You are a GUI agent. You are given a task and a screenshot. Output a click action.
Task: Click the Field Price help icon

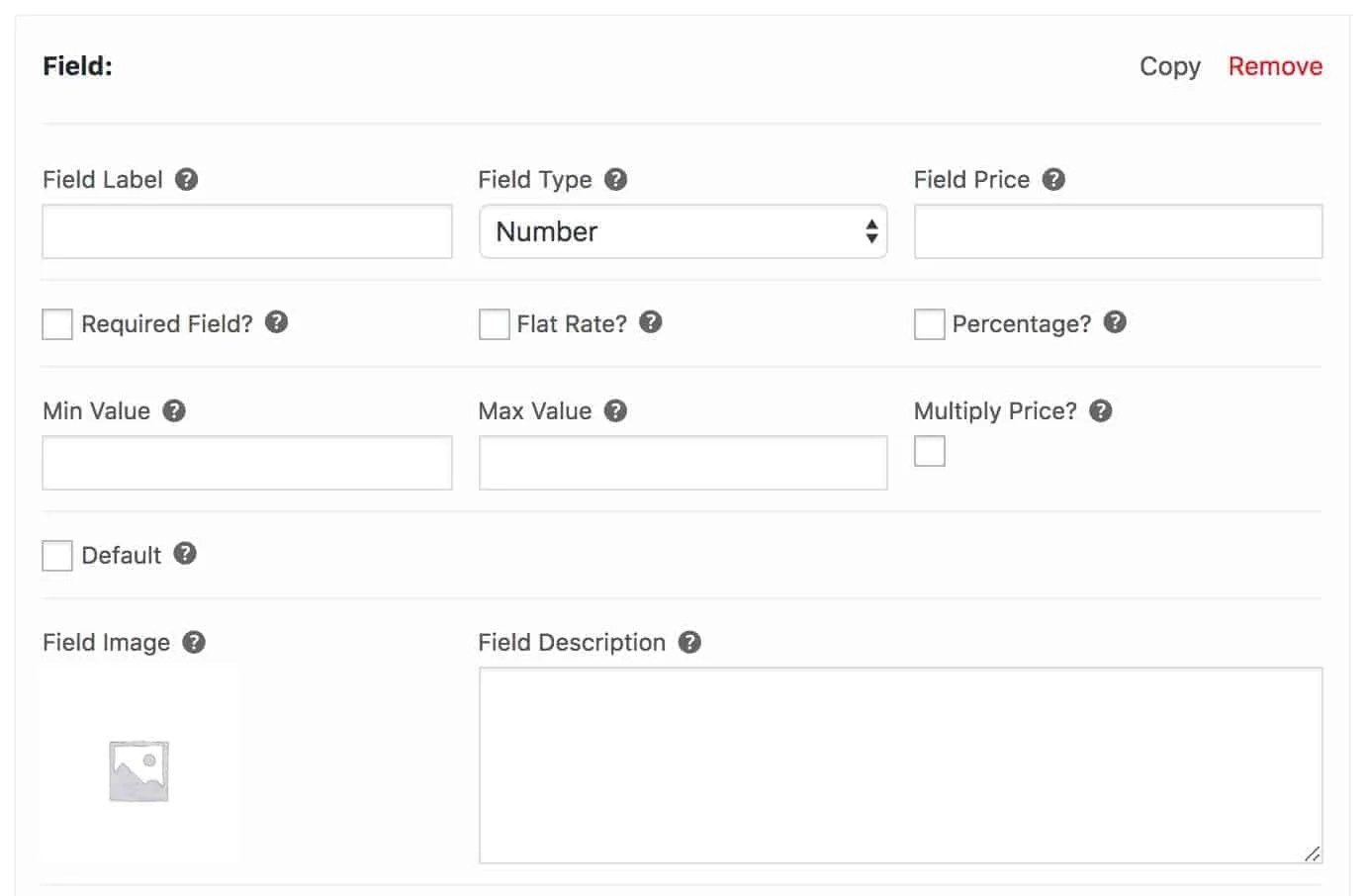(1054, 179)
